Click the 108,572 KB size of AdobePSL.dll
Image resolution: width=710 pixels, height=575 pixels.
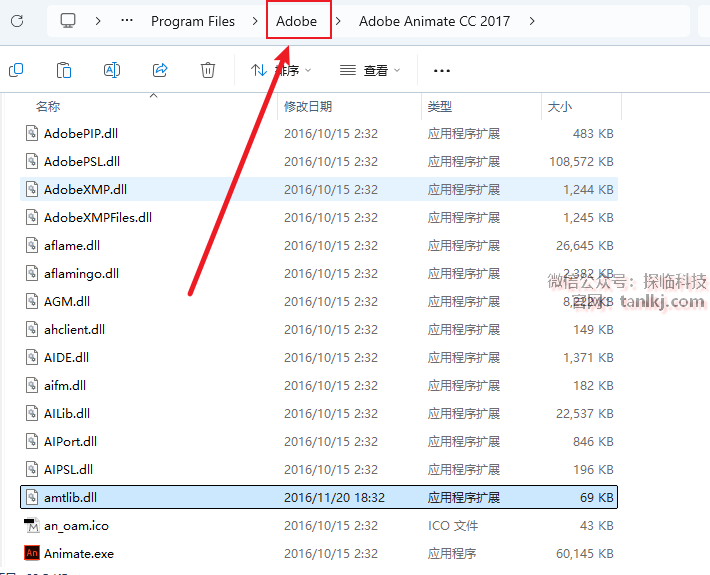coord(581,162)
